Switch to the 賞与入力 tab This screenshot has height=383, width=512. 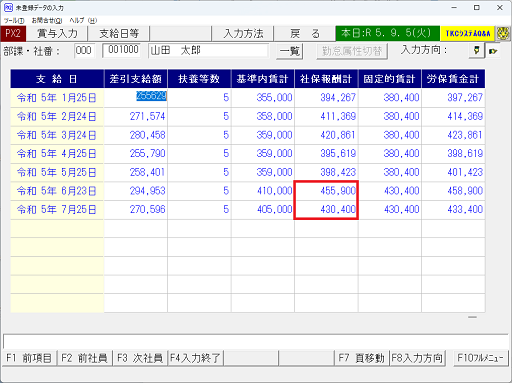click(x=57, y=34)
